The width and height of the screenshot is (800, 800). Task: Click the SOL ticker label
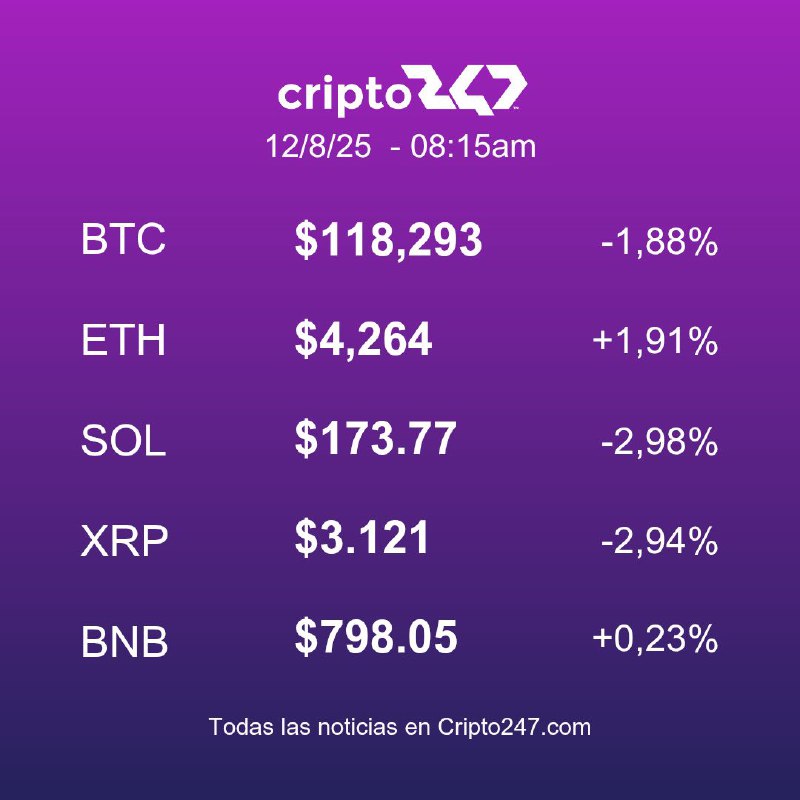point(123,441)
